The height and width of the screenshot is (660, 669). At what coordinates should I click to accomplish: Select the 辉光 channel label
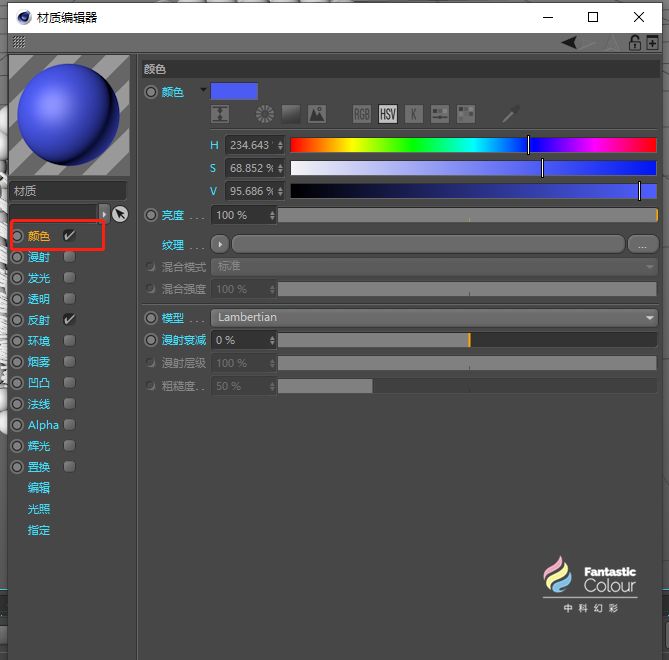point(39,446)
